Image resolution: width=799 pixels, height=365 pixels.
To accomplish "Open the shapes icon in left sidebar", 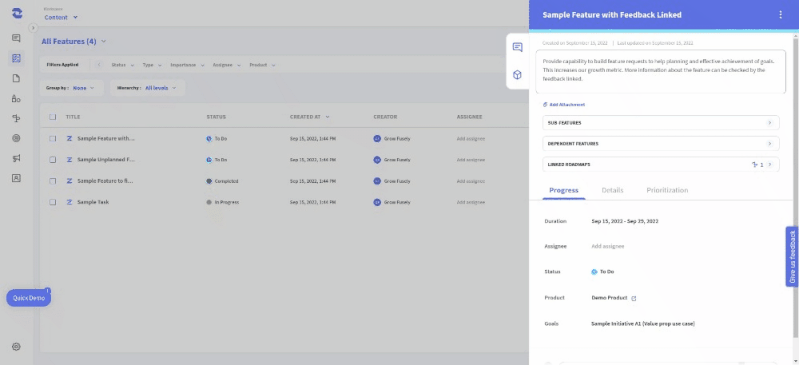I will (x=16, y=98).
